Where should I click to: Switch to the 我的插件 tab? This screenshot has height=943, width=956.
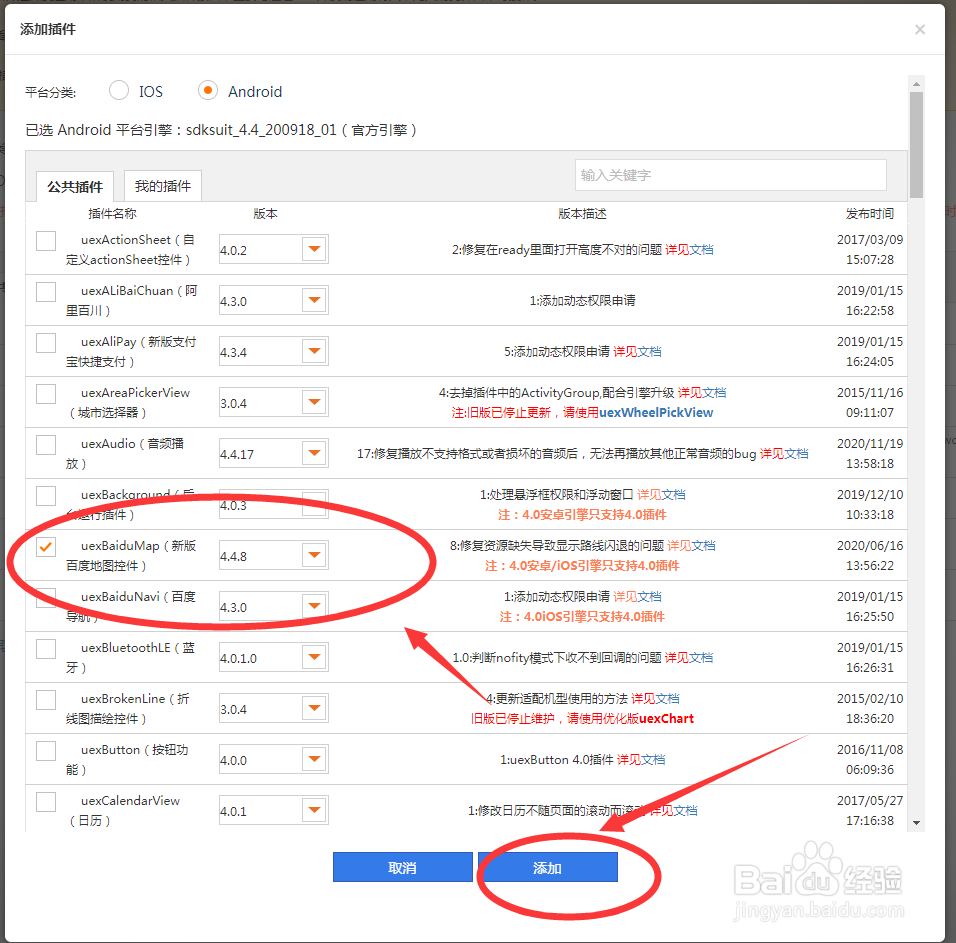pyautogui.click(x=163, y=186)
